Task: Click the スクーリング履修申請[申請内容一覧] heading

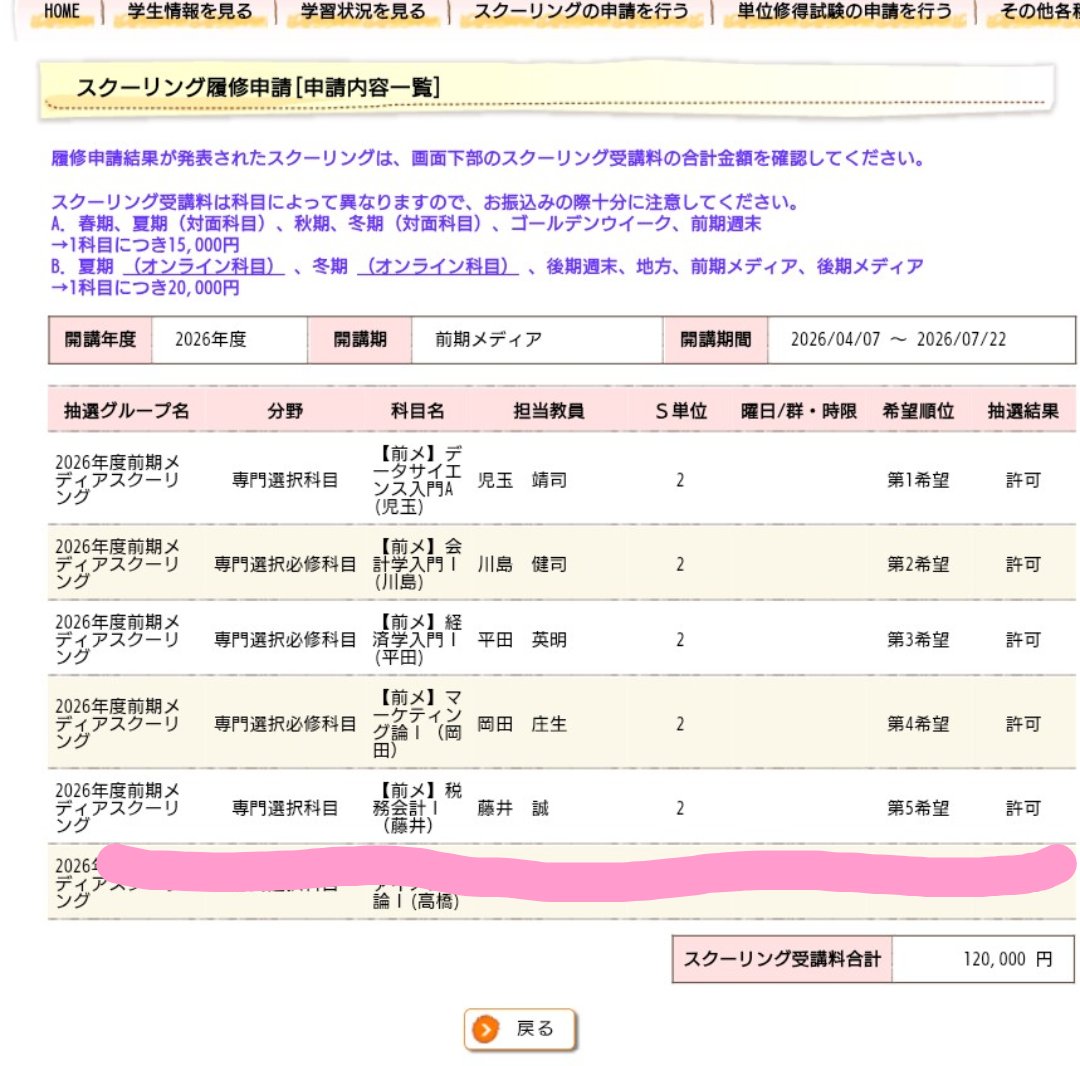Action: click(258, 87)
